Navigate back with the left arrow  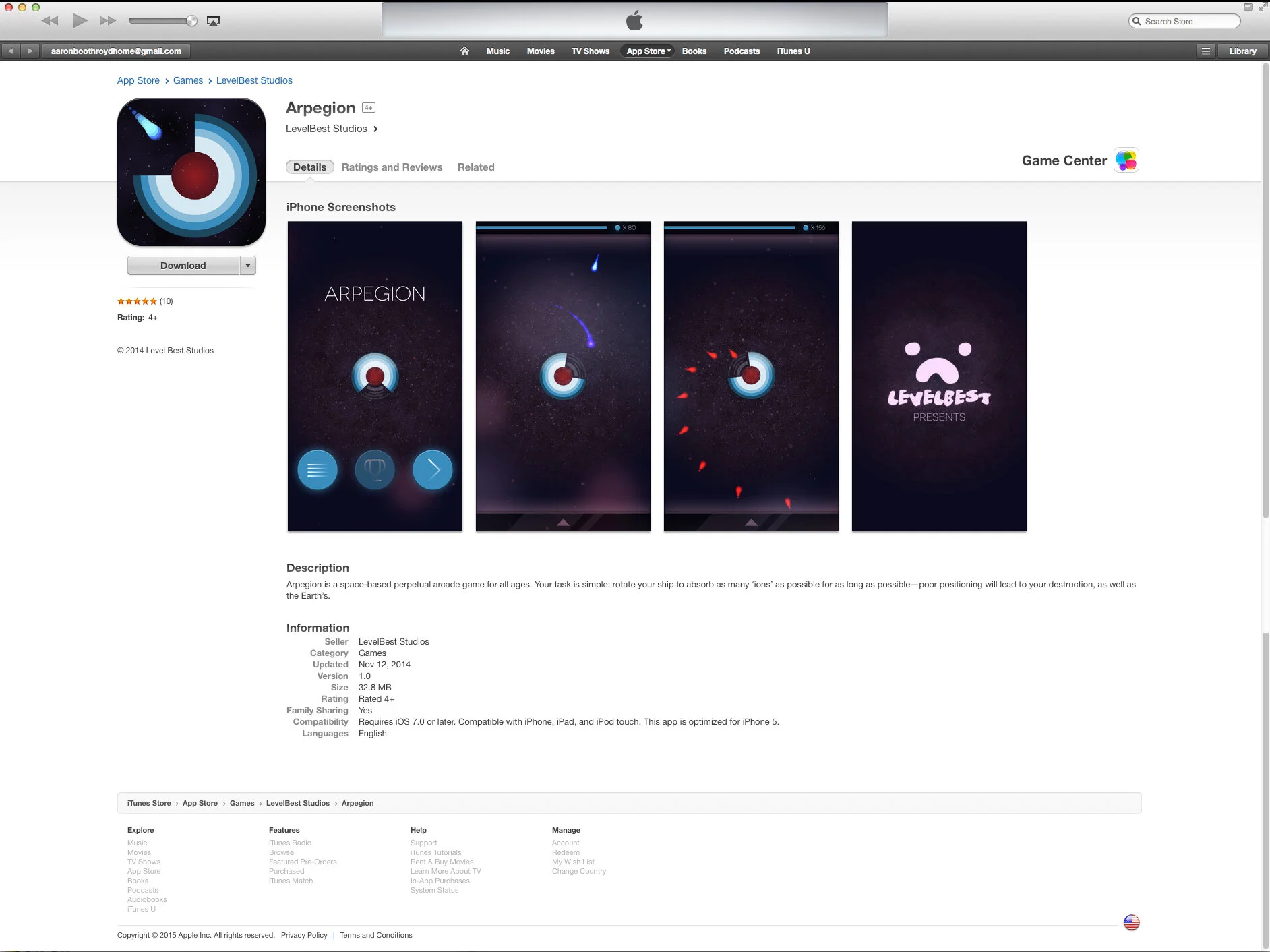click(x=11, y=51)
